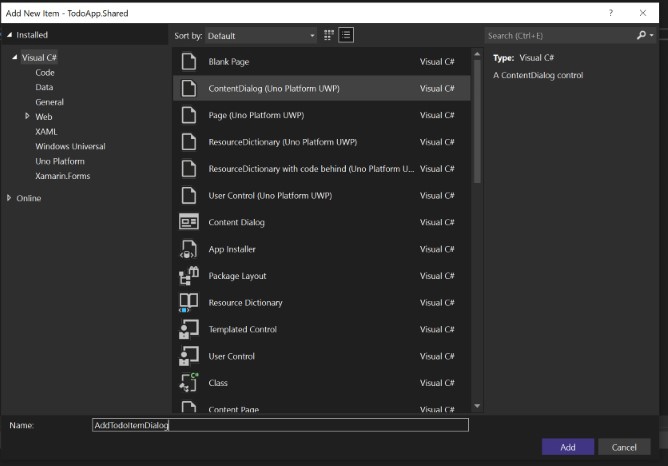Image resolution: width=668 pixels, height=466 pixels.
Task: Click the ResourceDictionary (Uno Platform UWP) file icon
Action: point(189,142)
